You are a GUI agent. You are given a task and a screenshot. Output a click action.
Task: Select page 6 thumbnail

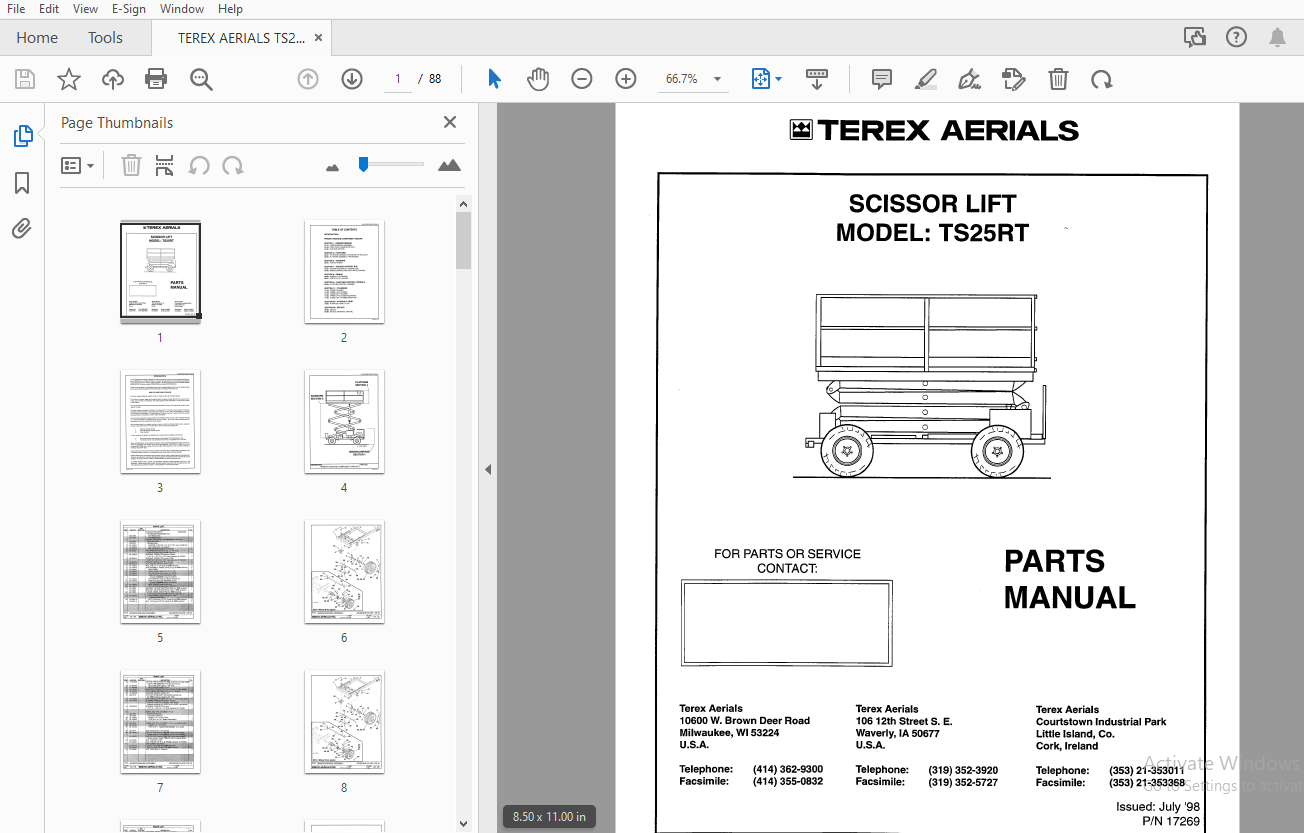click(344, 572)
